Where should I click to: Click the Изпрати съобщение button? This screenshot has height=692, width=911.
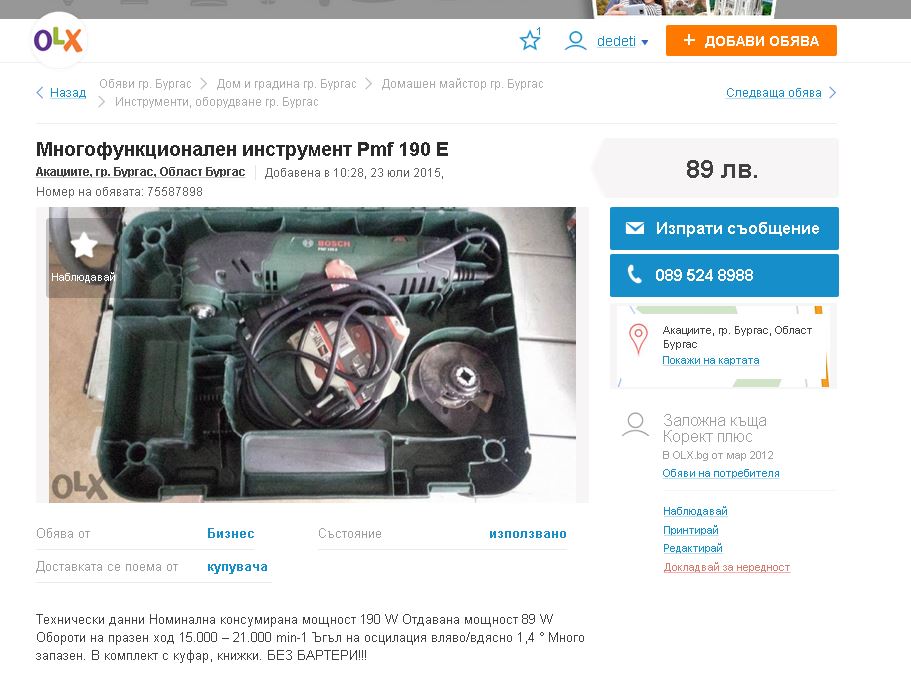pyautogui.click(x=724, y=228)
